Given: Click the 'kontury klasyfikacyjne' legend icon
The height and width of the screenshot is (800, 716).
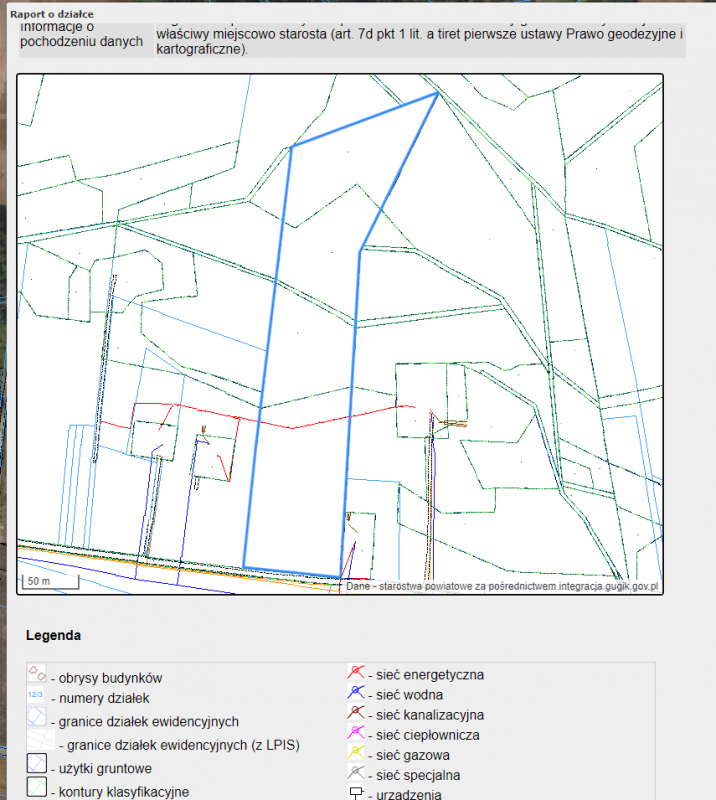Looking at the screenshot, I should click(37, 788).
